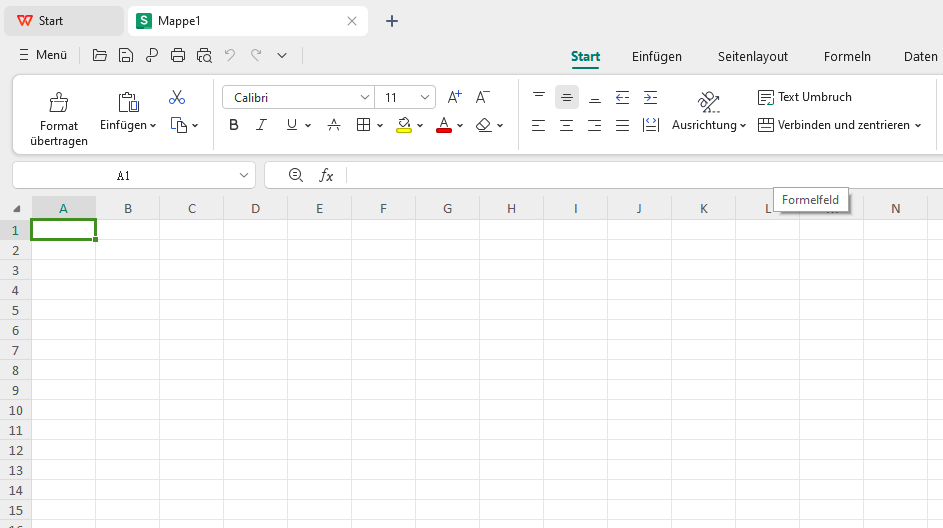Align cell content to vertical middle

(567, 97)
